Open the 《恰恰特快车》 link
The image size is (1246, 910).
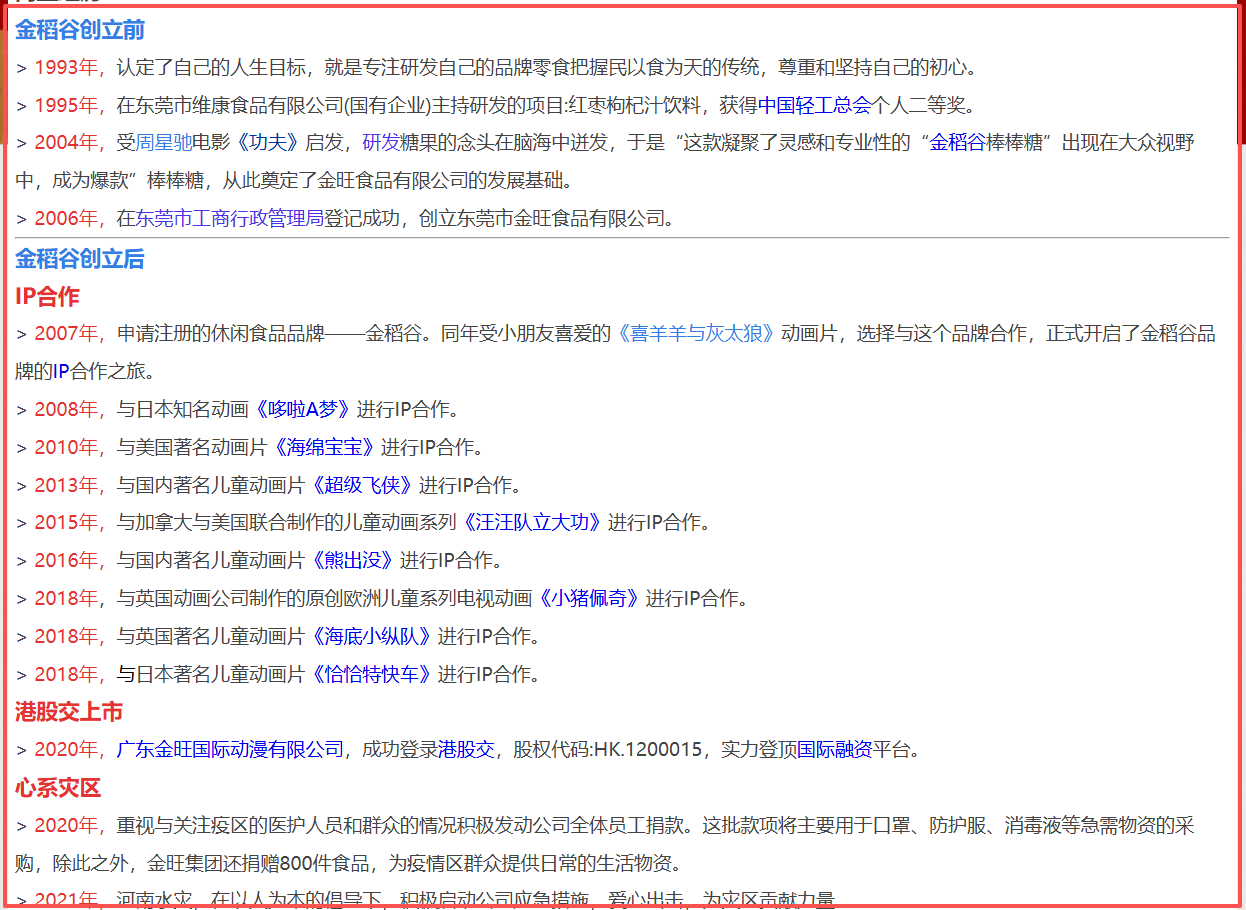pyautogui.click(x=372, y=674)
